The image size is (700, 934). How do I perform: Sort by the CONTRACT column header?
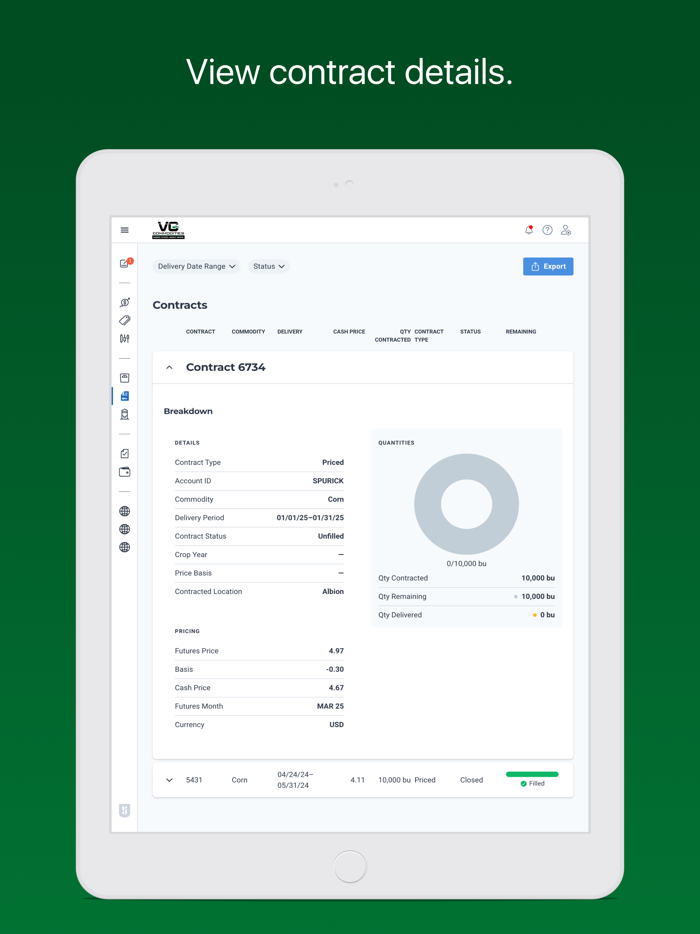(x=200, y=331)
